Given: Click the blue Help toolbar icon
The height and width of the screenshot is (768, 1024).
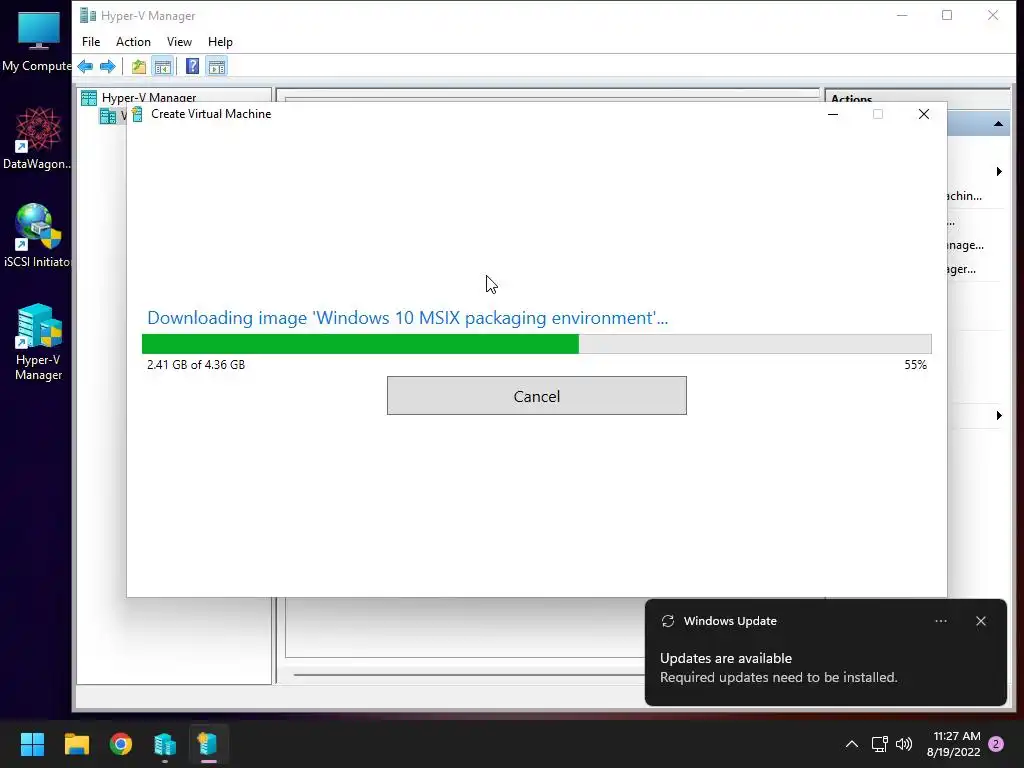Looking at the screenshot, I should point(193,67).
